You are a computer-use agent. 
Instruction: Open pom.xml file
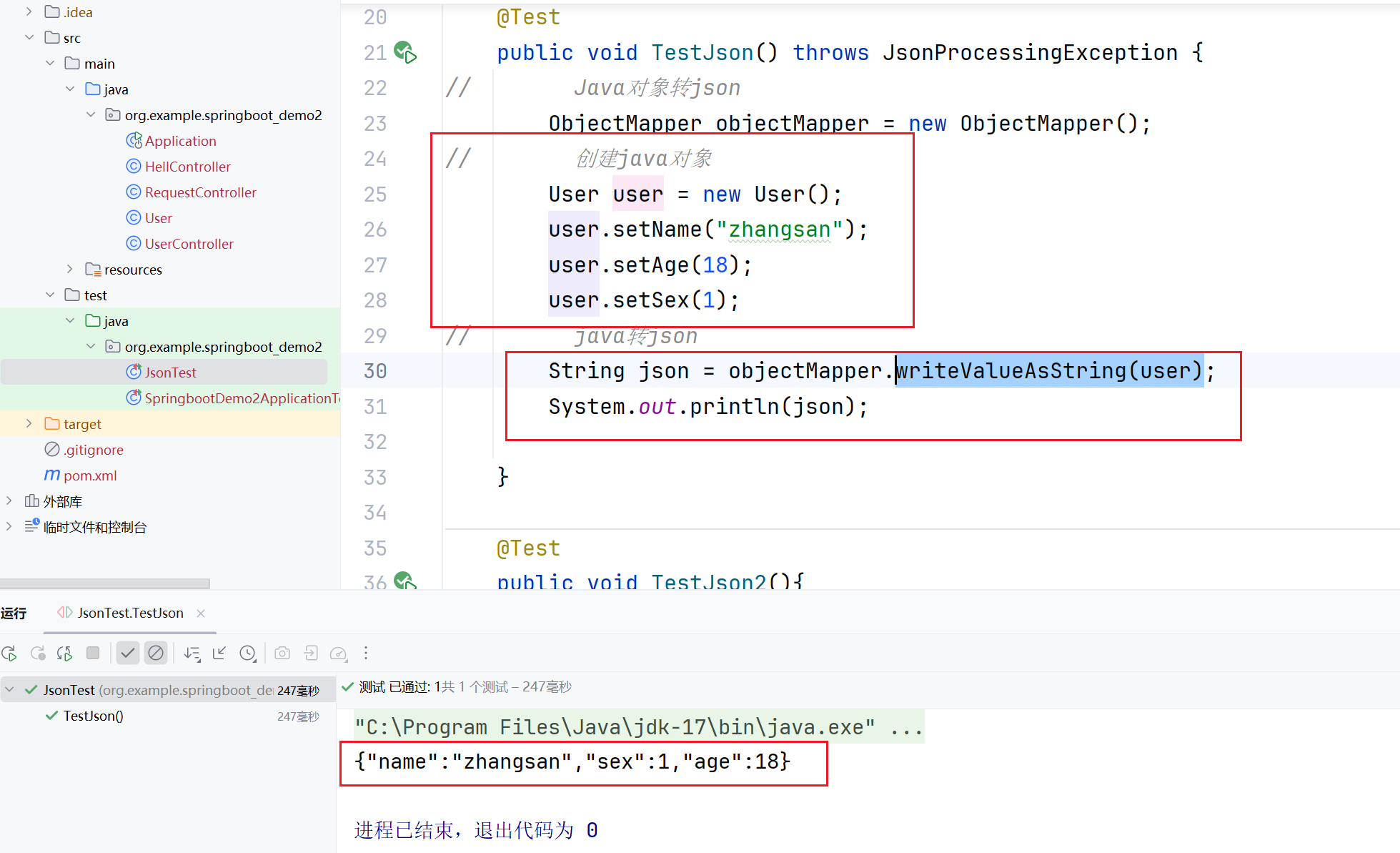(x=89, y=475)
